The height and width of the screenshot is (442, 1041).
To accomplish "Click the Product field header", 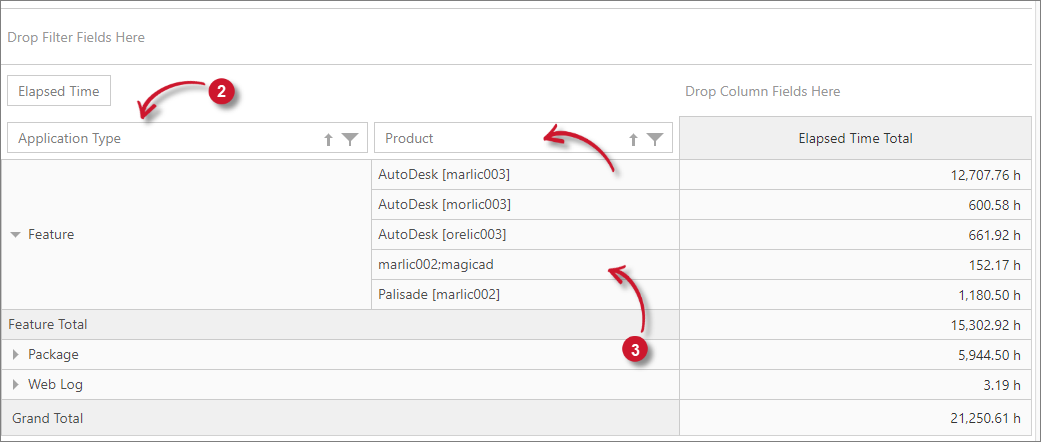I will point(523,138).
